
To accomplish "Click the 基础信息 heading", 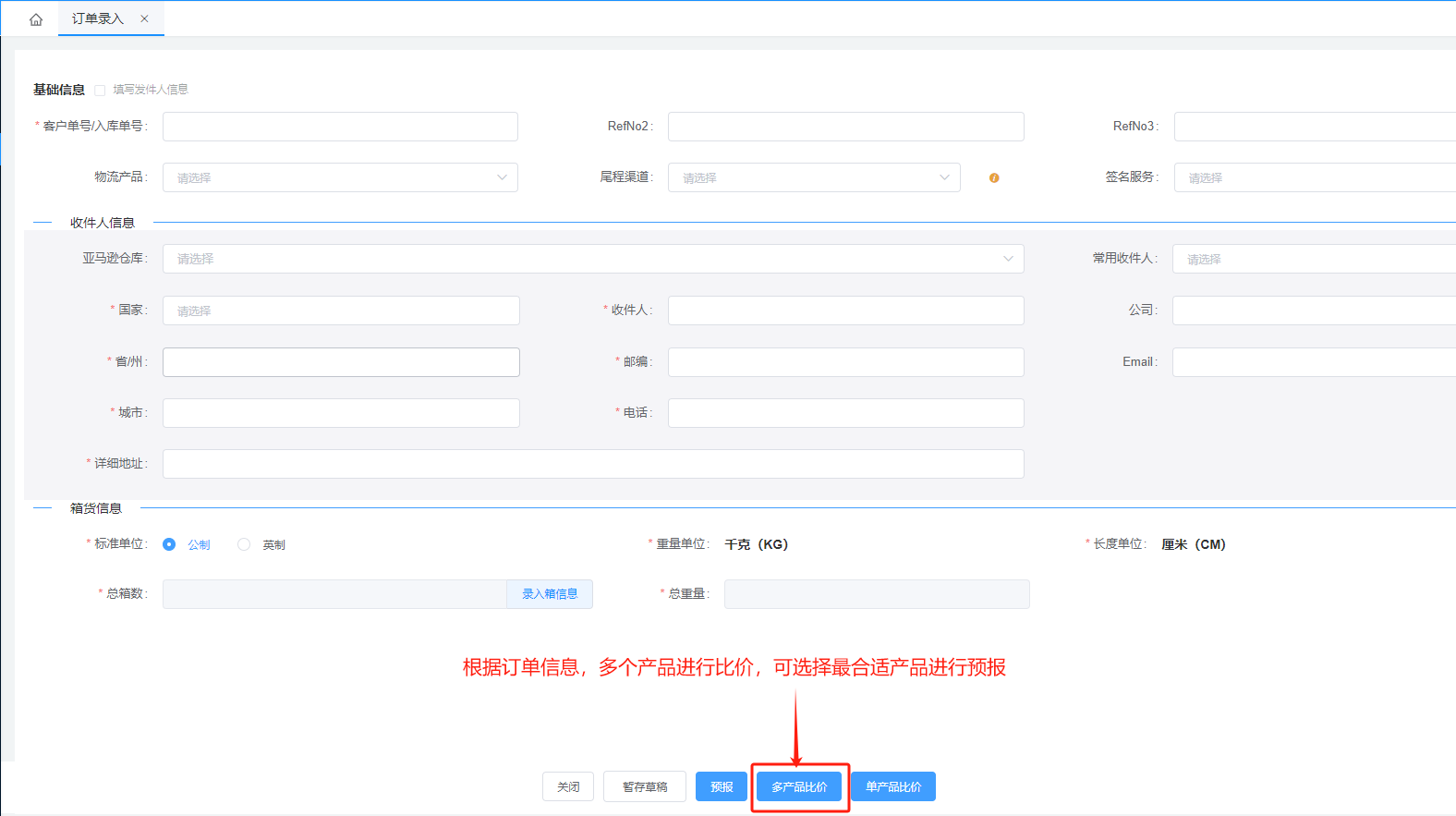I will pos(59,90).
